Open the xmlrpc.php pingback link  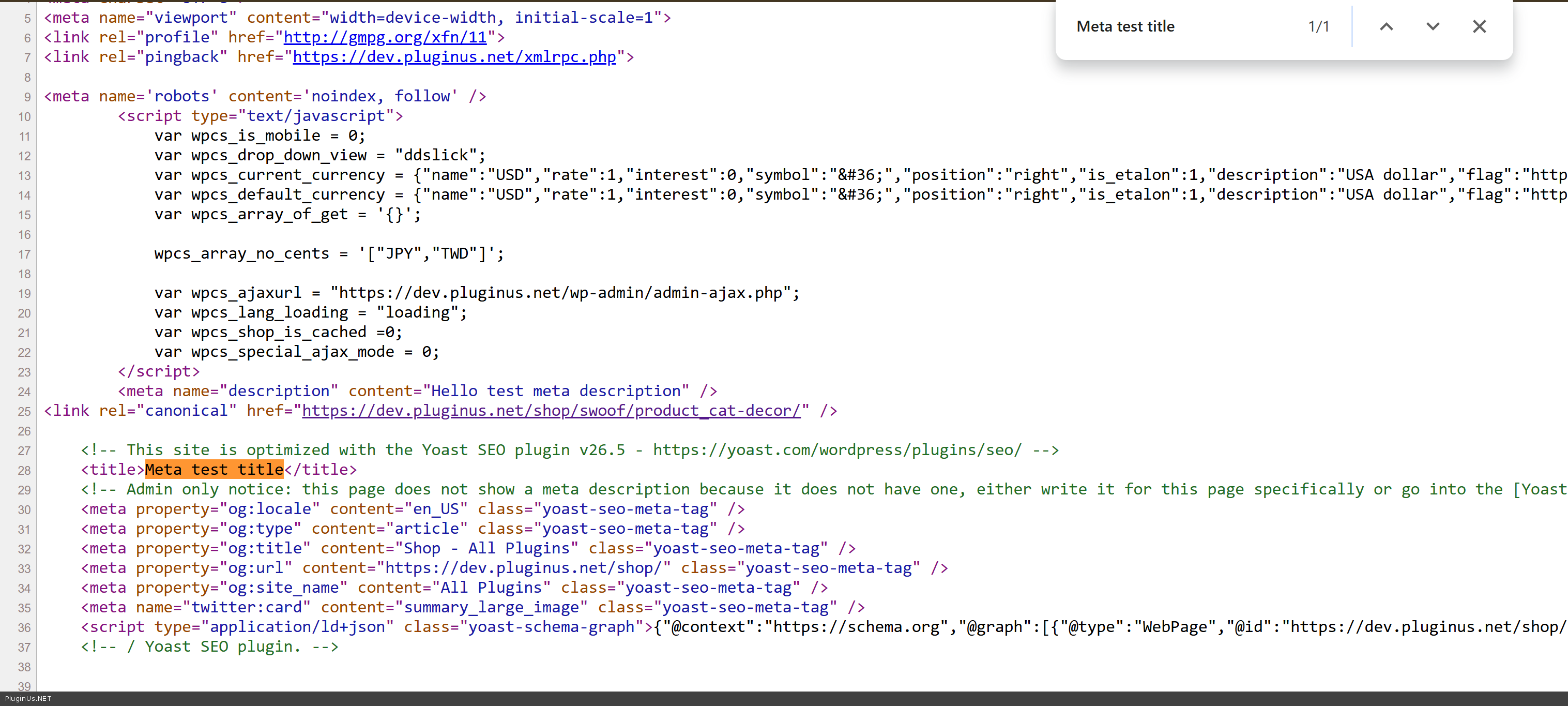(x=454, y=57)
